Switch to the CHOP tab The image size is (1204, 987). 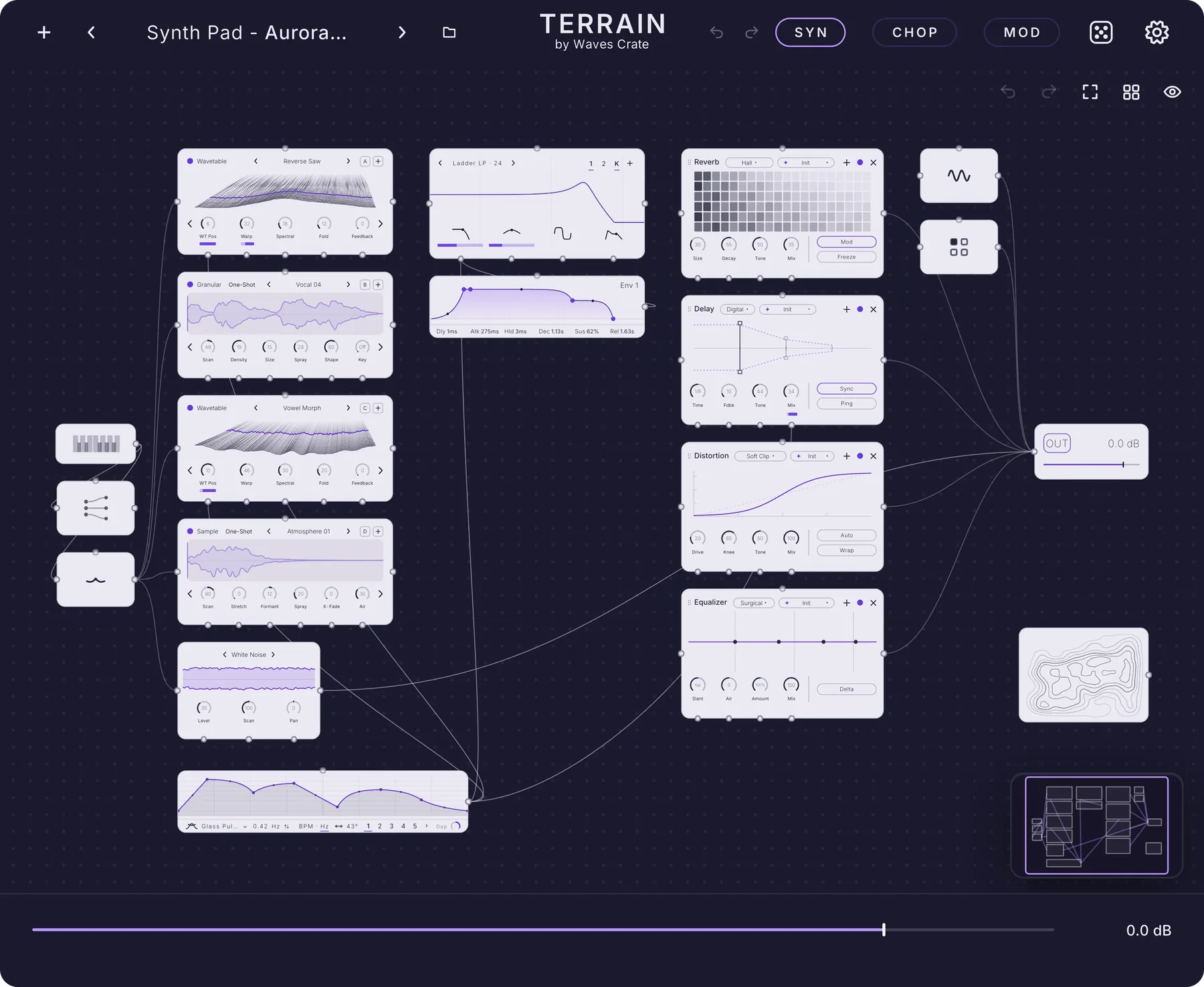pyautogui.click(x=914, y=32)
